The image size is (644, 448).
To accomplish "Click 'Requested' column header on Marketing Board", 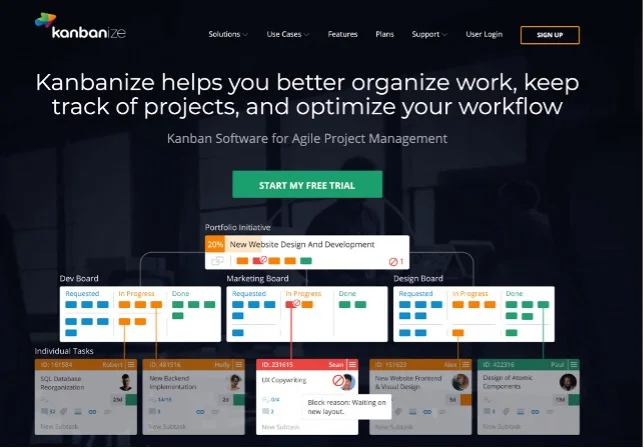I will pos(249,294).
